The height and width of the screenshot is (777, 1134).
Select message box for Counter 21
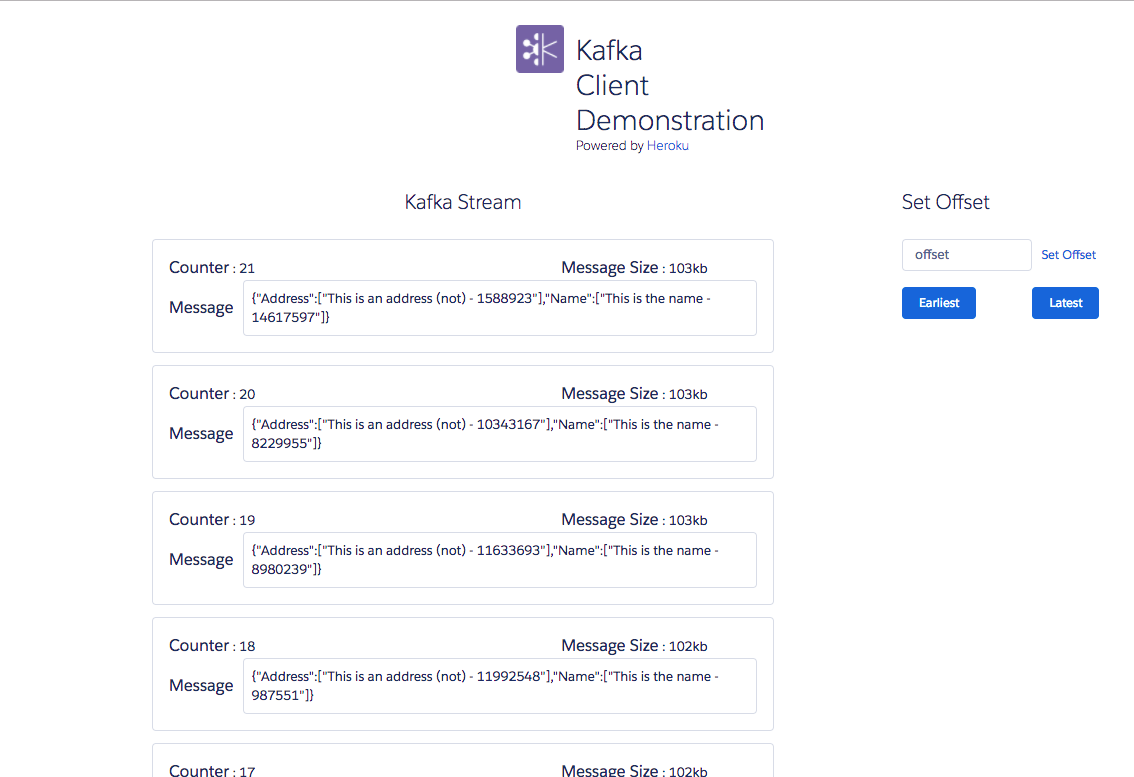[500, 307]
